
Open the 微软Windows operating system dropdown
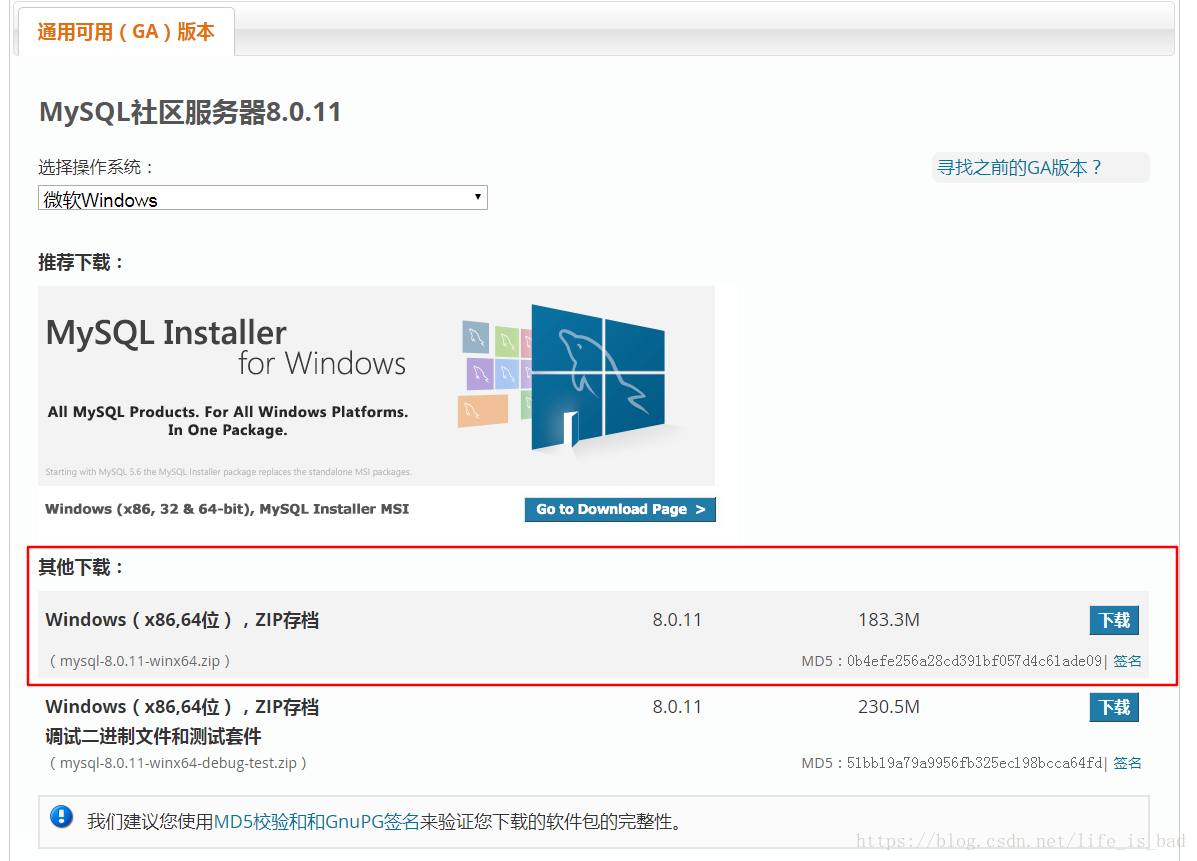[x=263, y=198]
